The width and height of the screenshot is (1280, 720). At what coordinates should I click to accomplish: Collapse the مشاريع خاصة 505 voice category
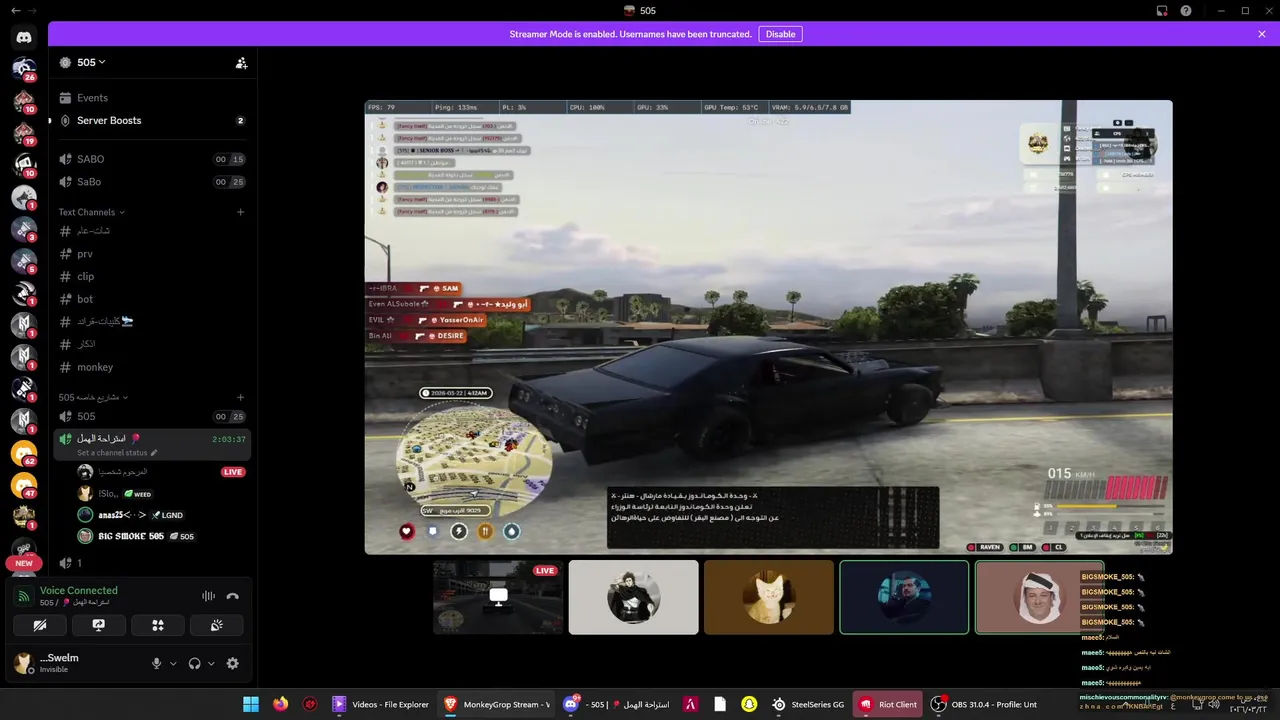[93, 397]
